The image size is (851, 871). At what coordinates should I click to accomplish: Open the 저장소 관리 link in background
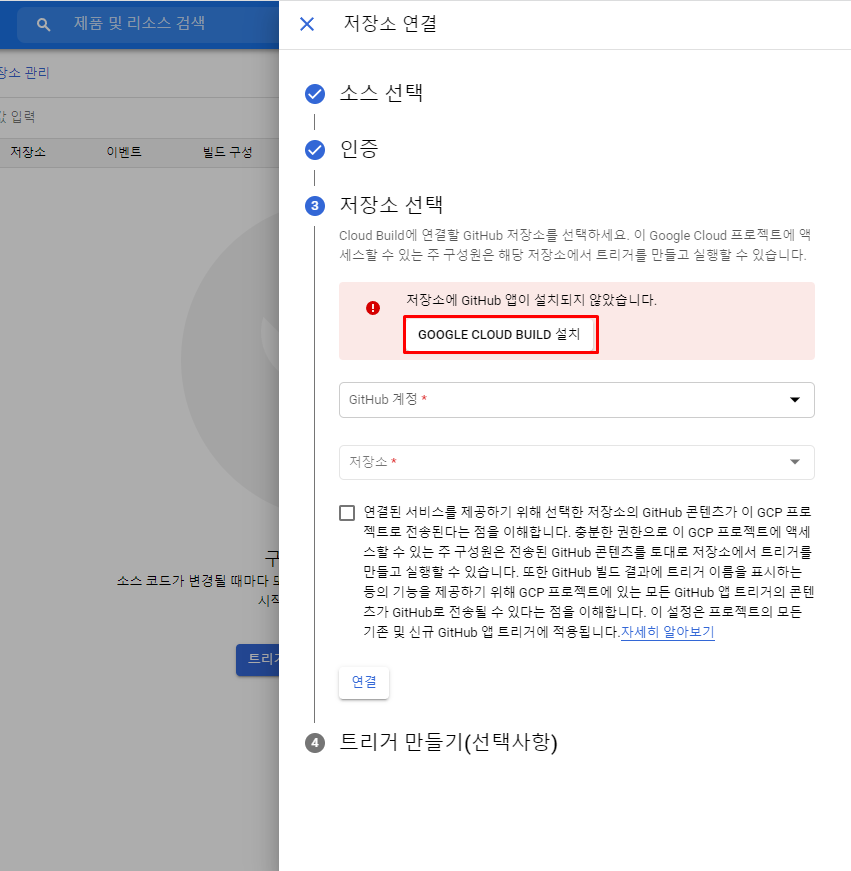(24, 73)
